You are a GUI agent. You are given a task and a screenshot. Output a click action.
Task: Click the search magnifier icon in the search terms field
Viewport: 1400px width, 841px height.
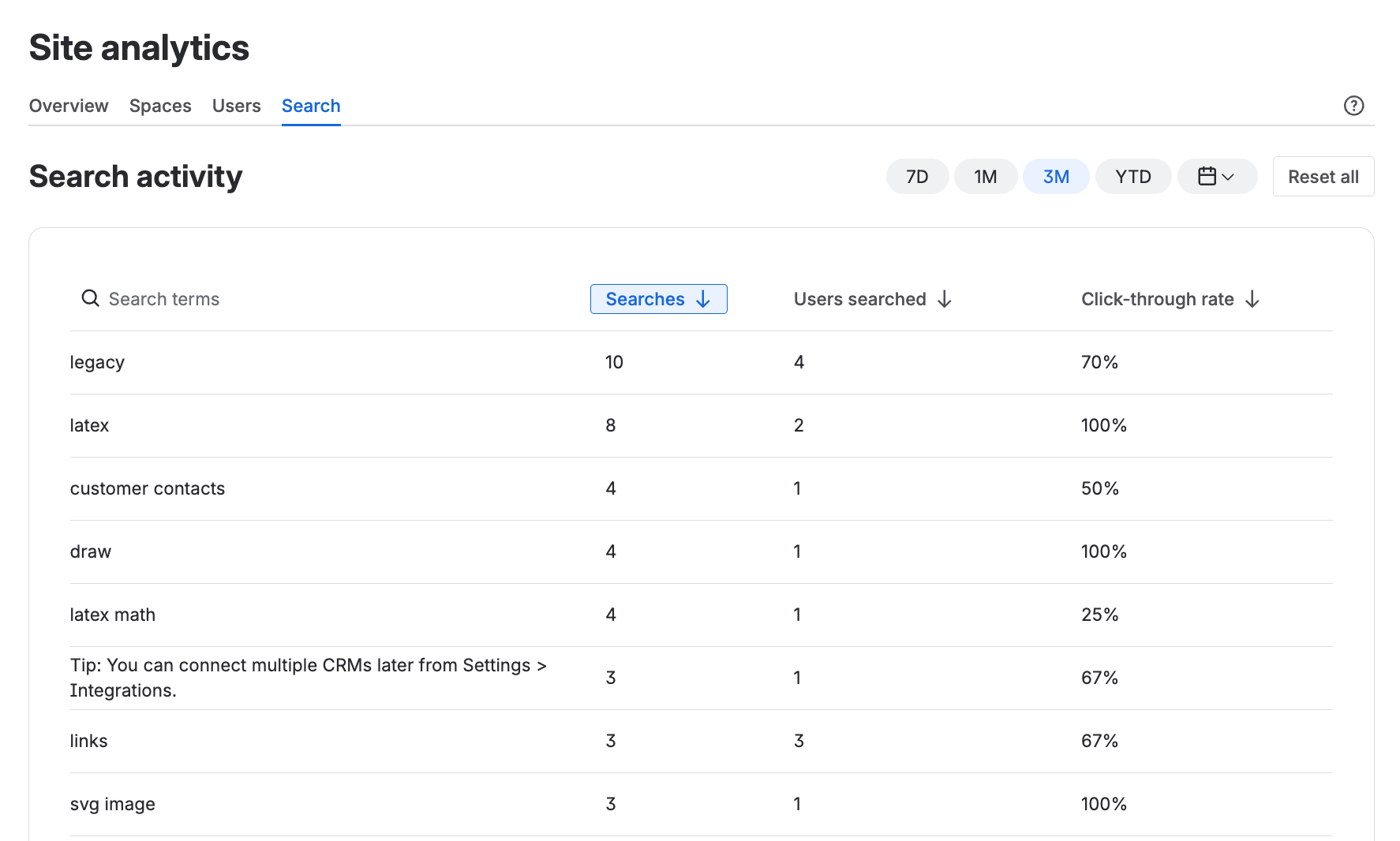pos(90,298)
